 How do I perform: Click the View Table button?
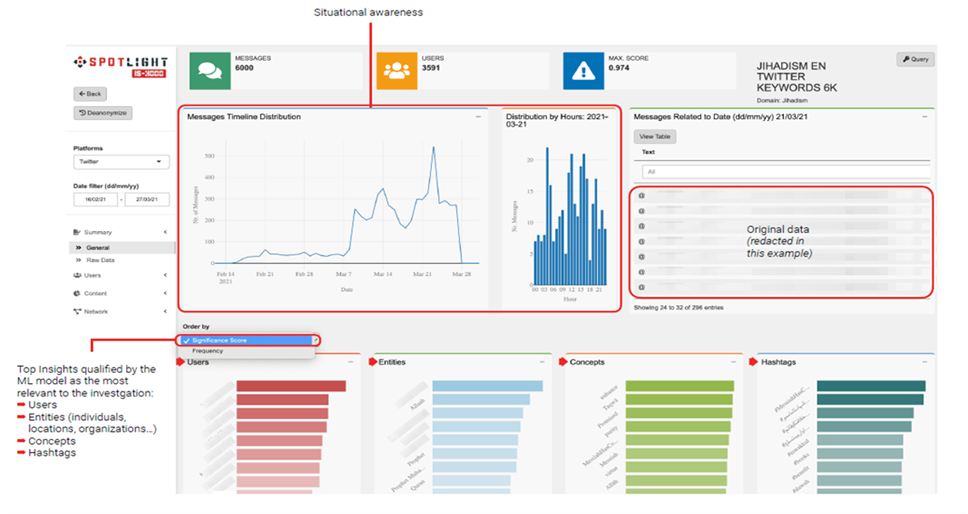(654, 136)
